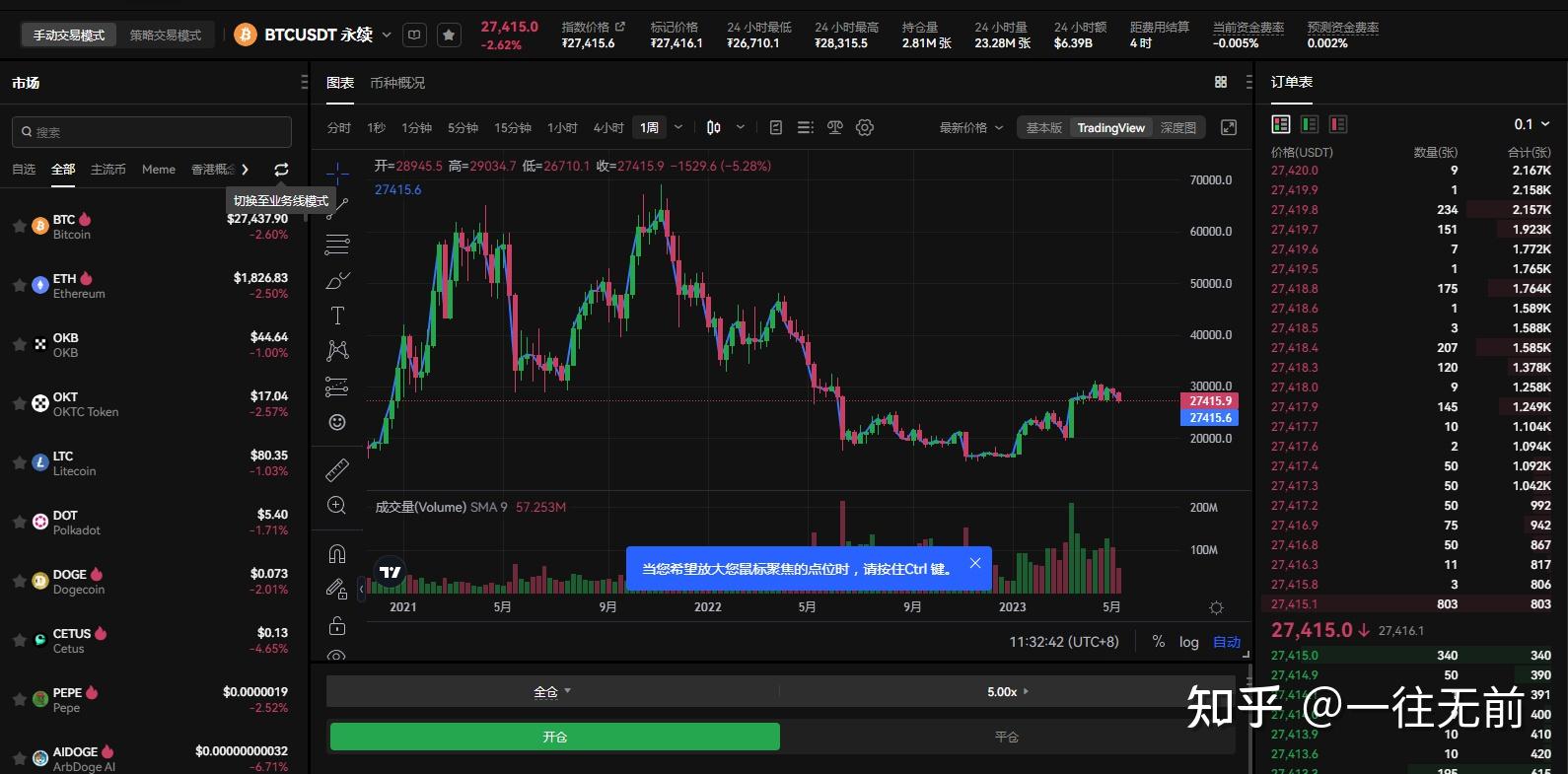This screenshot has height=774, width=1568.
Task: Click the market search input field
Action: pos(152,132)
